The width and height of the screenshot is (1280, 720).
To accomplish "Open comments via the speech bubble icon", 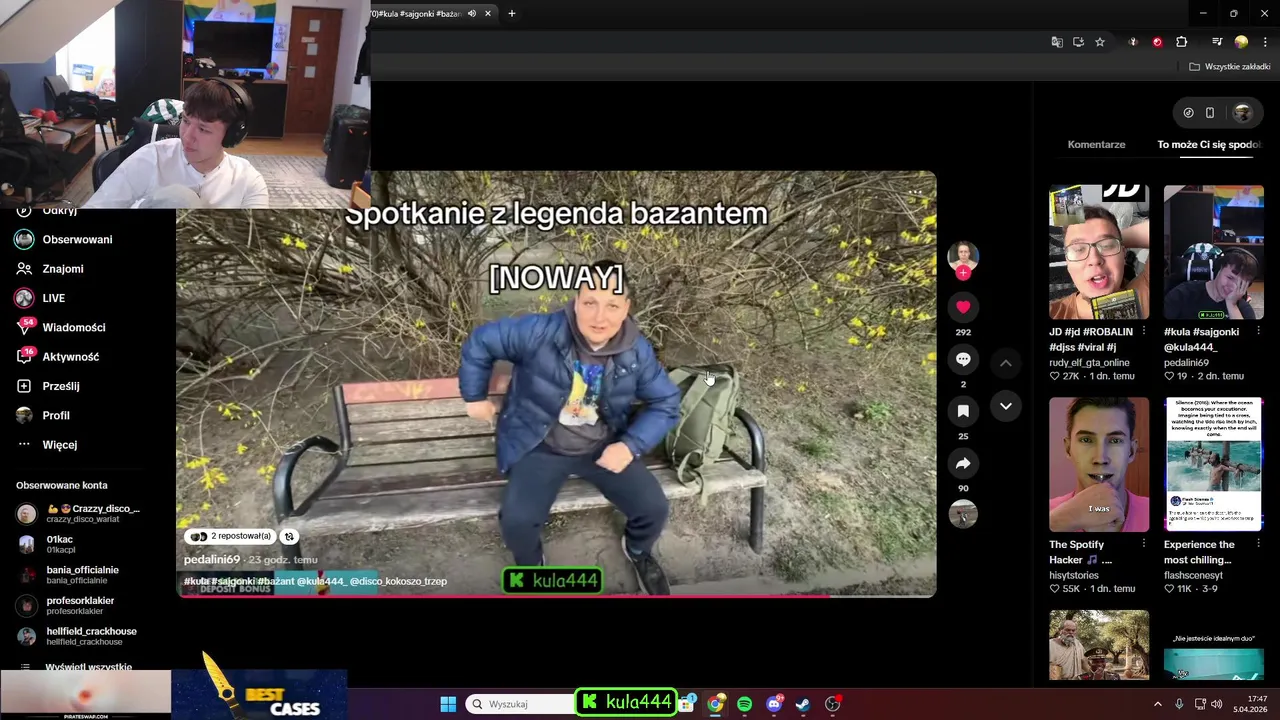I will pyautogui.click(x=963, y=359).
